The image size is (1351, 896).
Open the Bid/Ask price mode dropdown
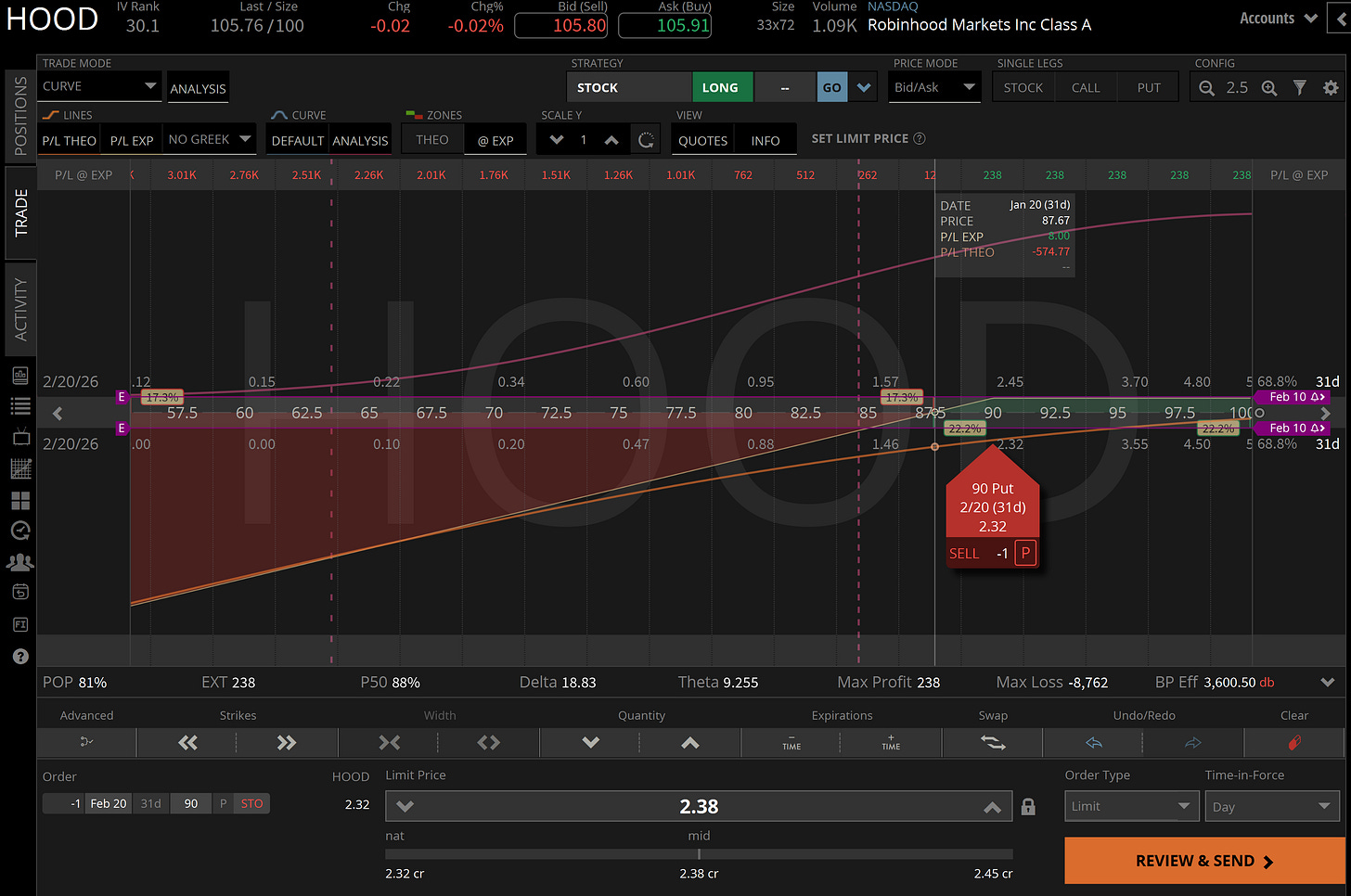[934, 87]
